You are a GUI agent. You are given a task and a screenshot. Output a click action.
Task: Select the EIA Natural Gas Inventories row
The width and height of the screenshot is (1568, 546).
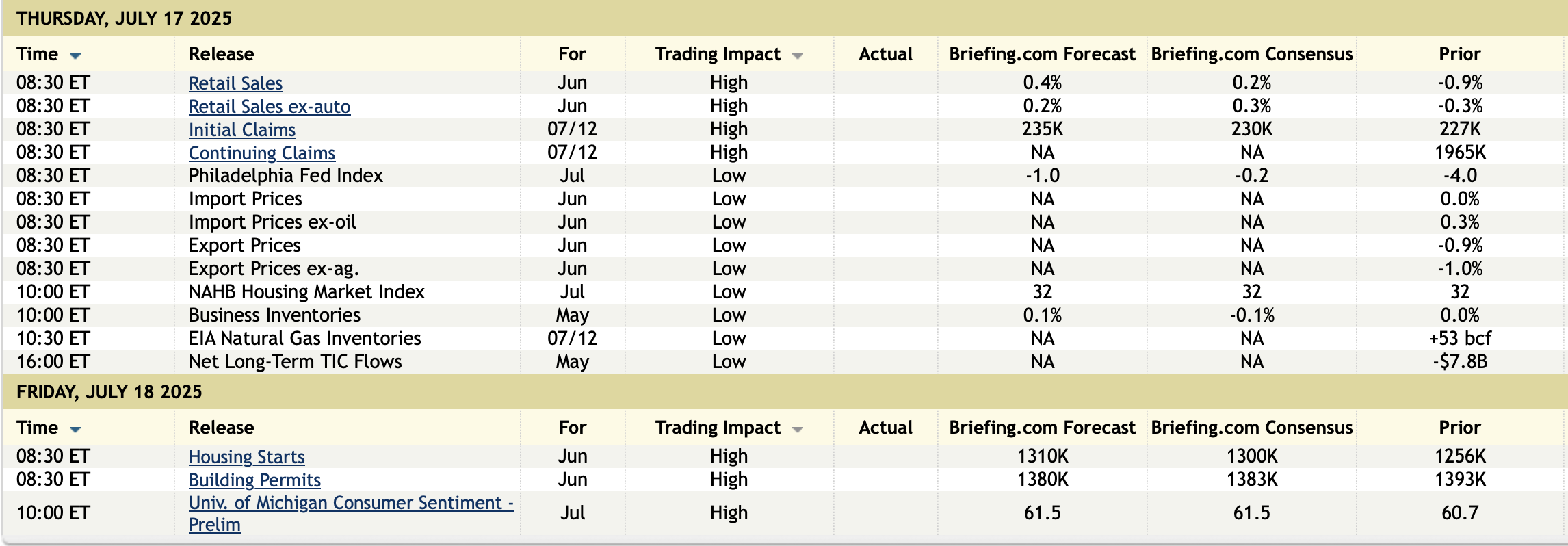pyautogui.click(x=304, y=339)
